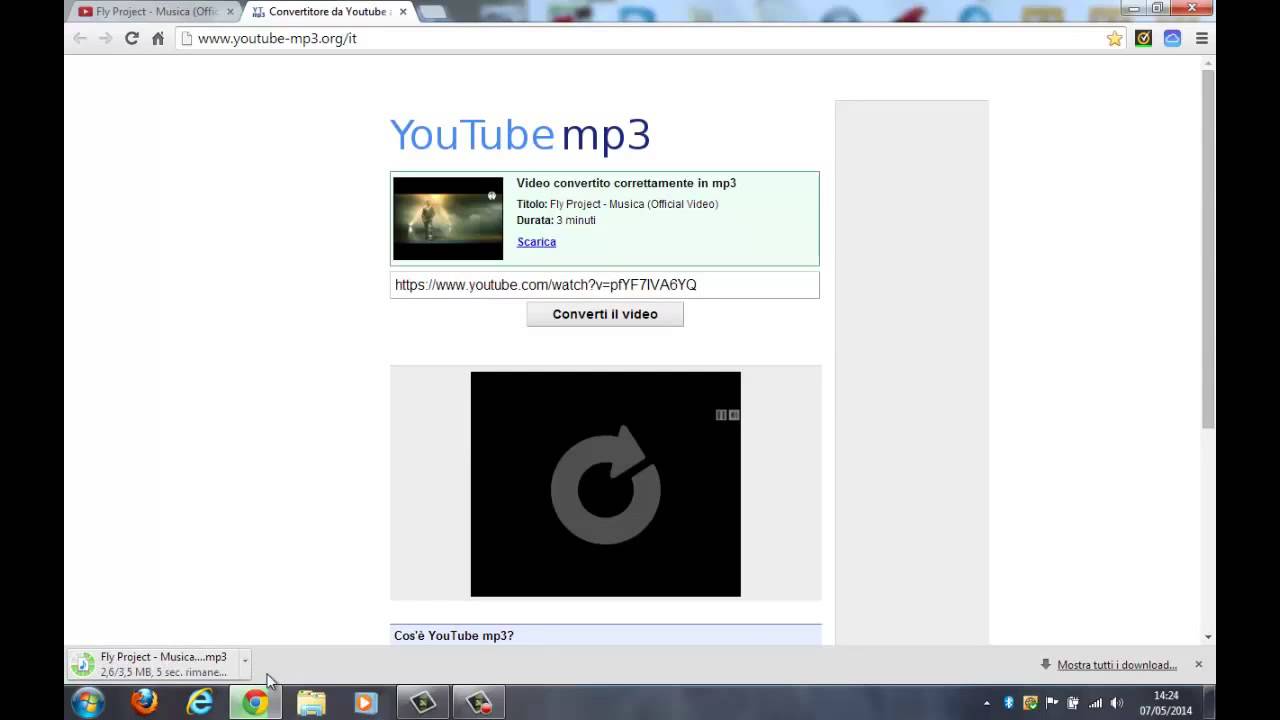
Task: Open the Windows Start menu
Action: (88, 703)
